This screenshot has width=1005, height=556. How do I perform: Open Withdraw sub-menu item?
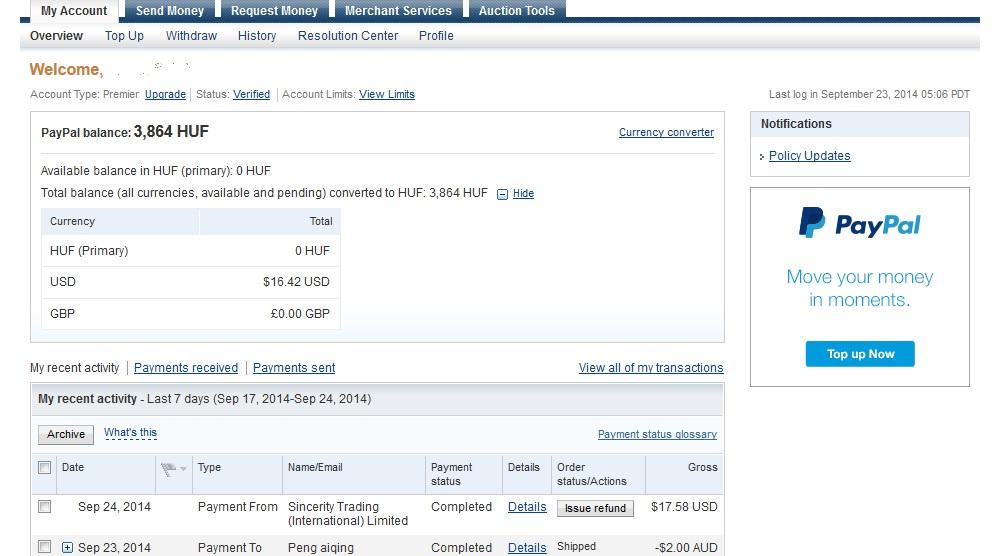coord(191,36)
